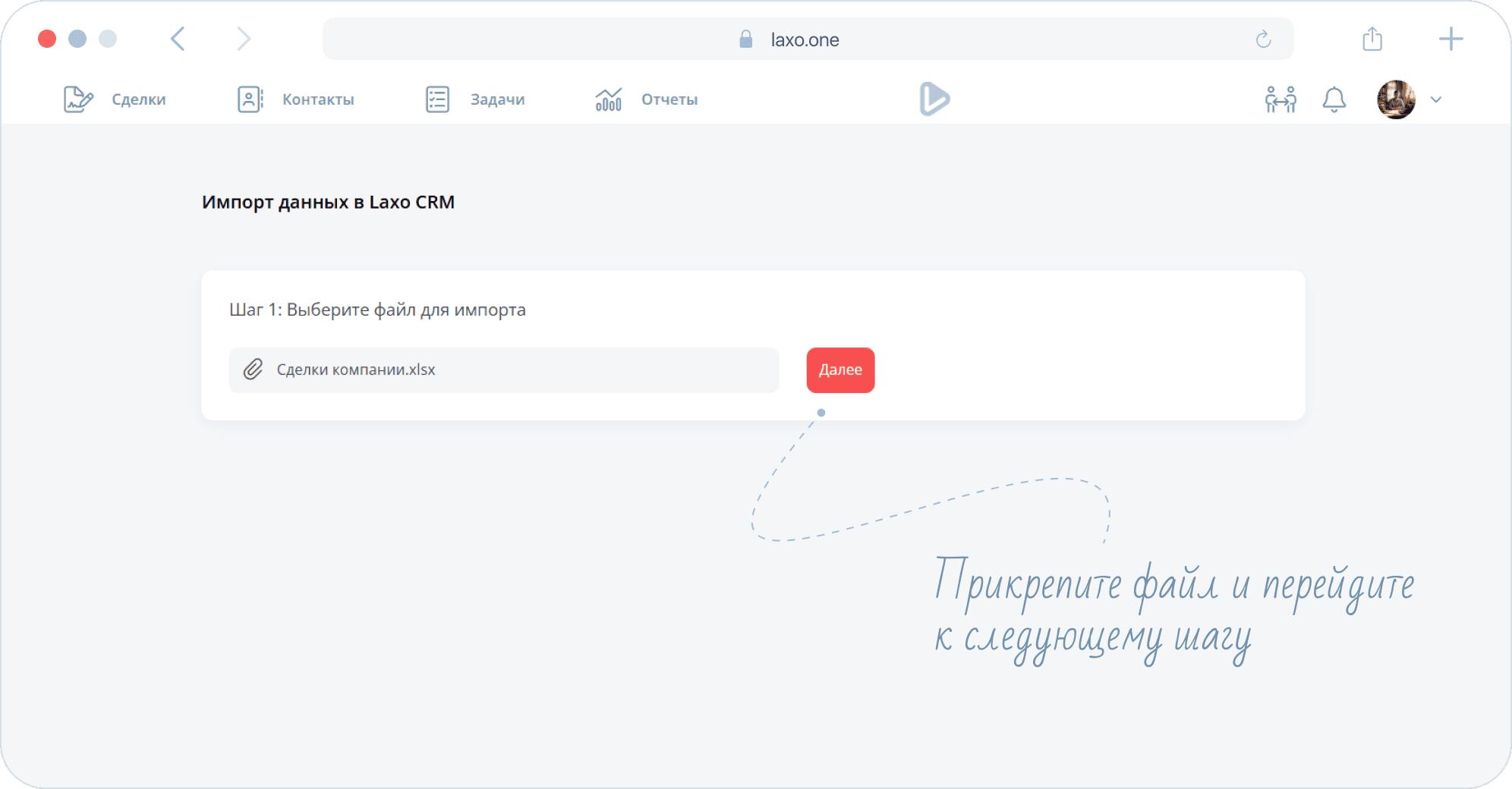Click the Сделки deals icon
This screenshot has height=789, width=1512.
point(78,99)
